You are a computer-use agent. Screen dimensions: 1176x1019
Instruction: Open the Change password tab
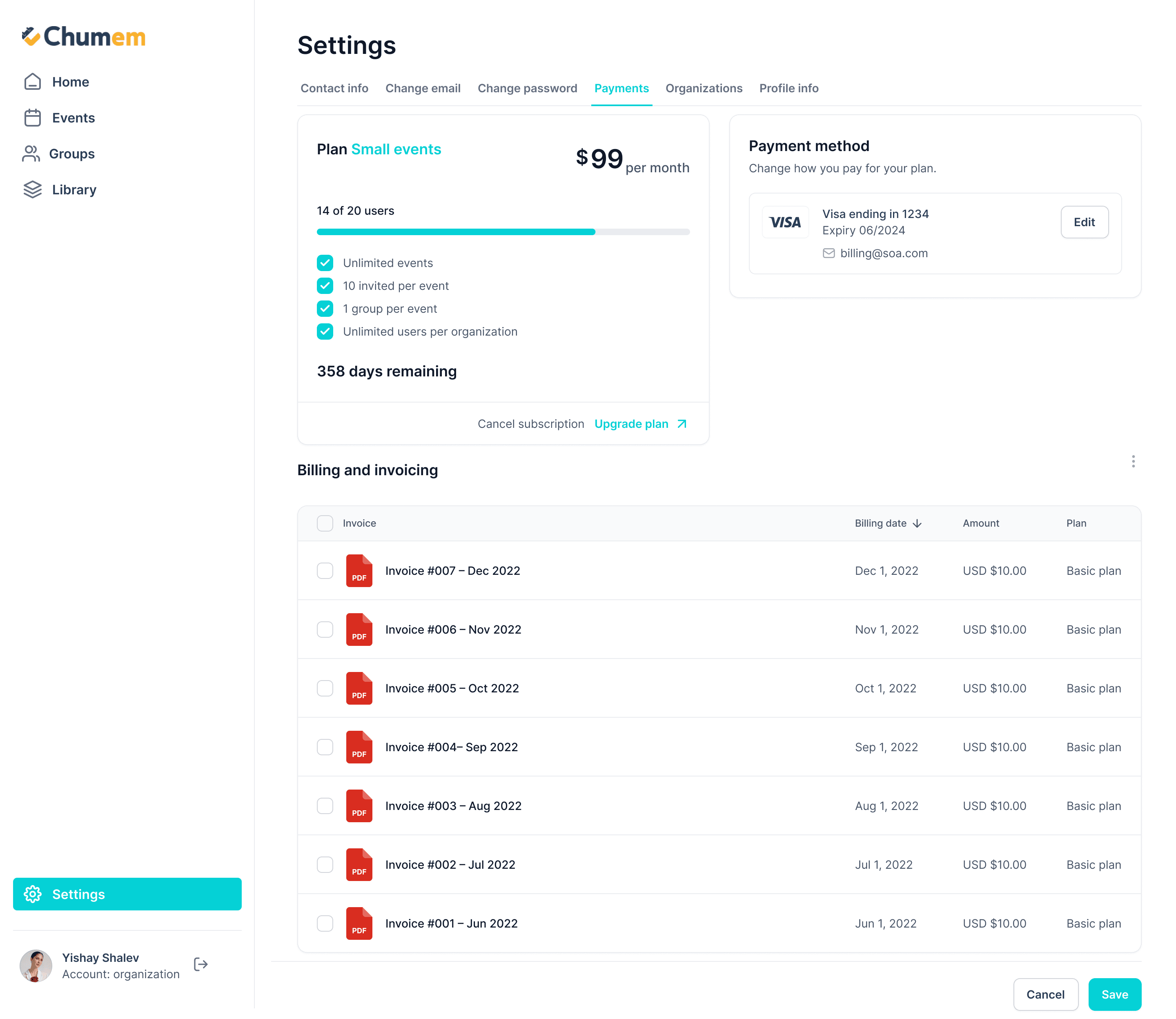tap(527, 88)
